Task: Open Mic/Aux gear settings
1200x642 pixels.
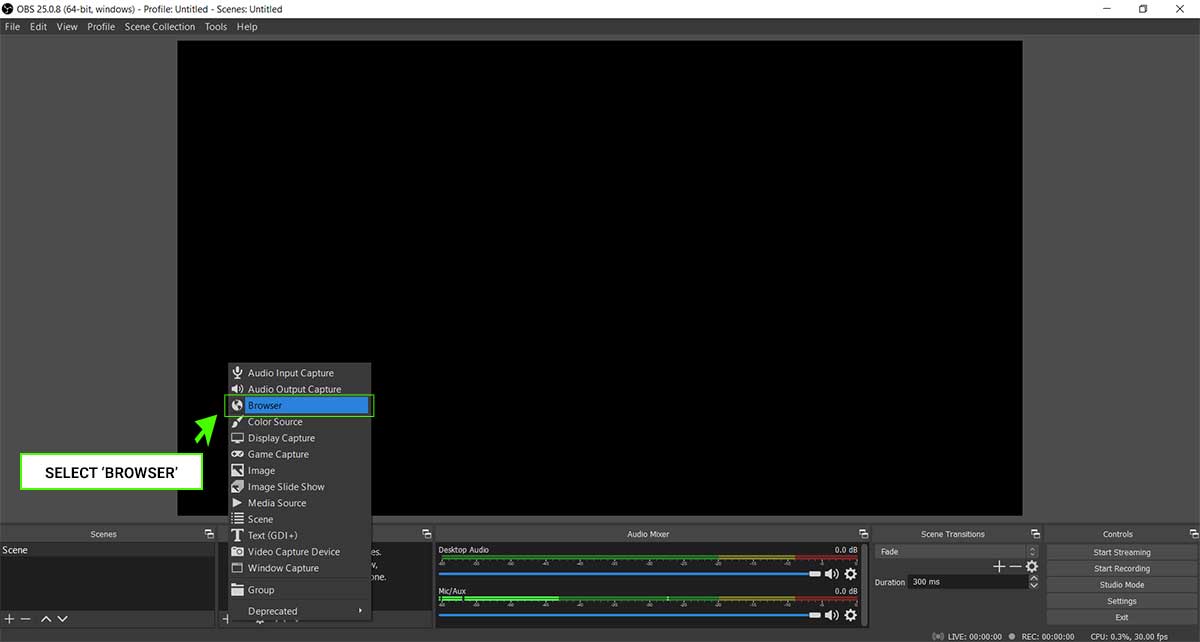Action: (851, 615)
